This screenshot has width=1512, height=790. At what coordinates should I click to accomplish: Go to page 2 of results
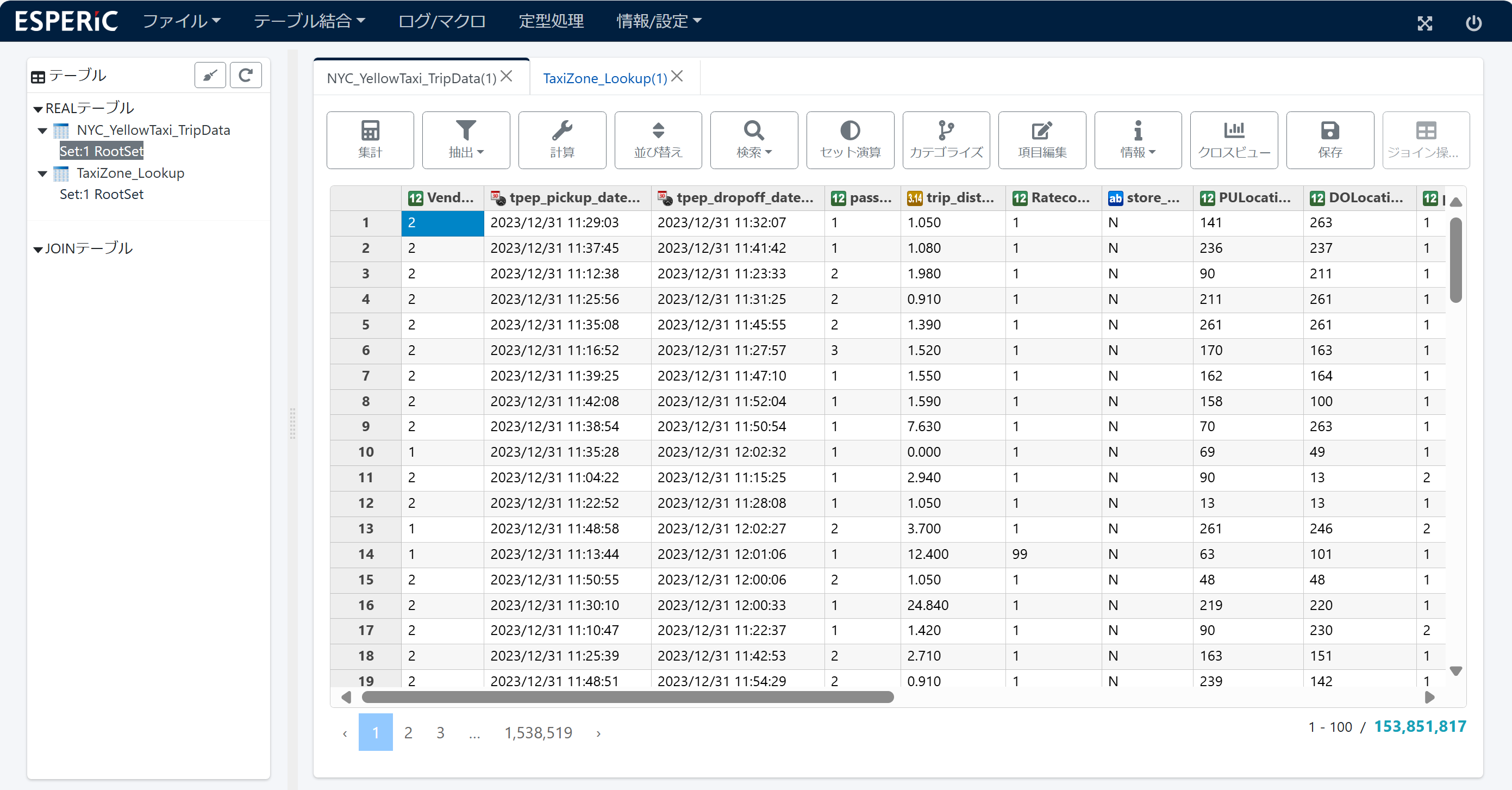tap(408, 732)
